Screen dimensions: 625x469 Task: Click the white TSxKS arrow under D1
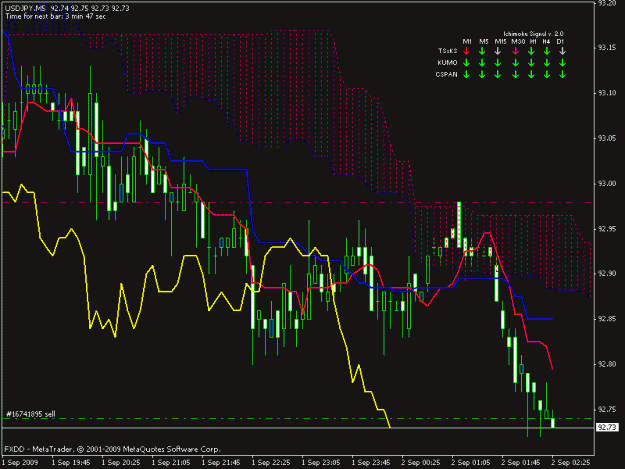pos(562,51)
